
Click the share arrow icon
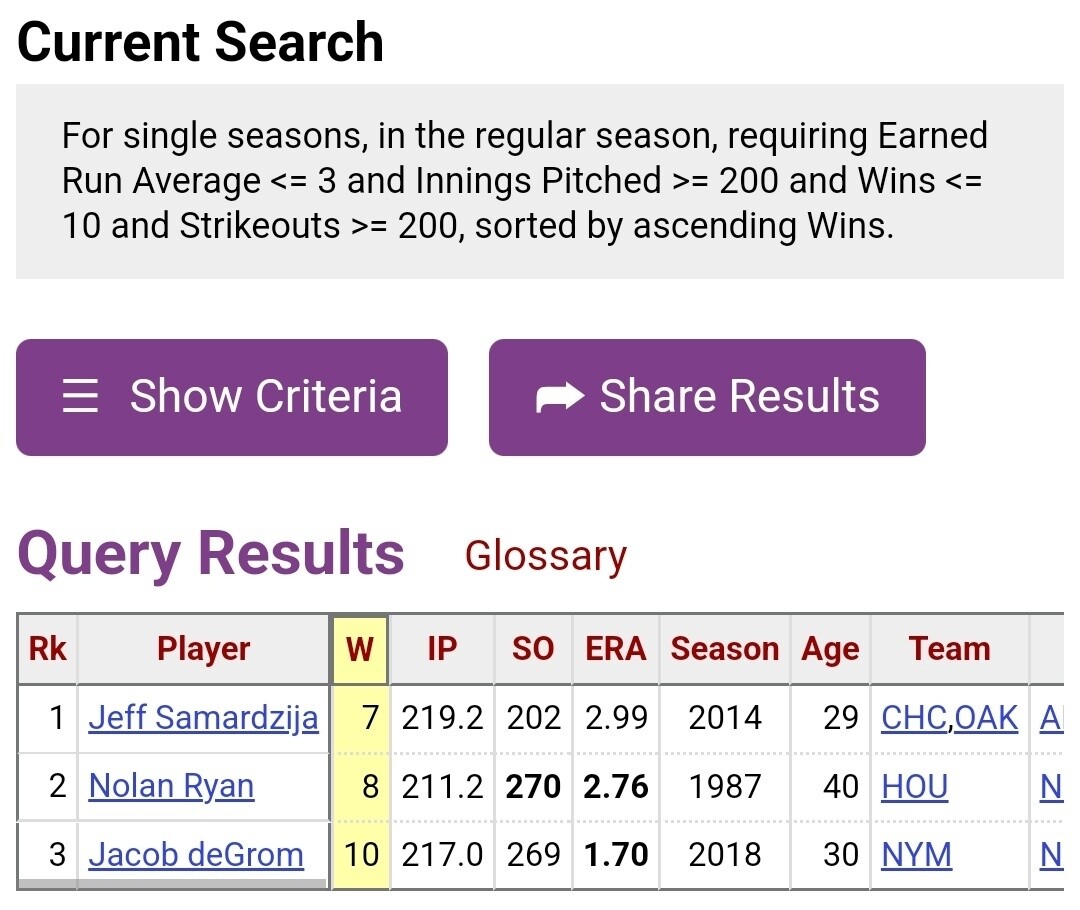click(560, 398)
